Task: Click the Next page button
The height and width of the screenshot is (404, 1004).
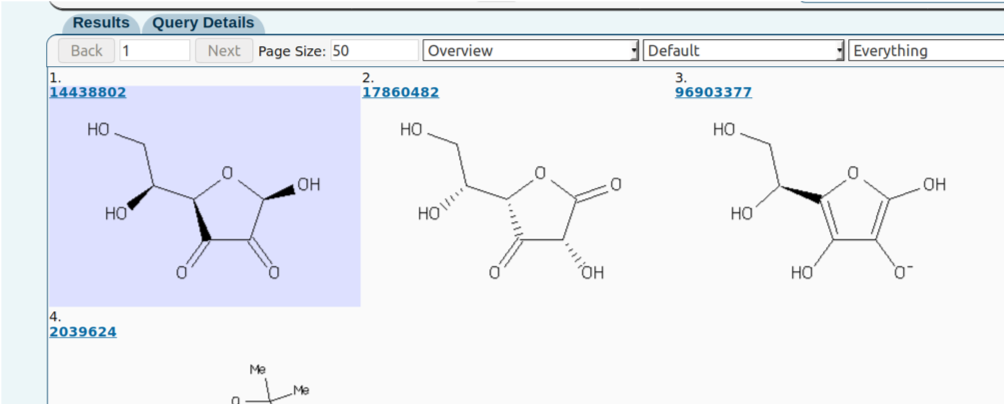Action: [224, 51]
